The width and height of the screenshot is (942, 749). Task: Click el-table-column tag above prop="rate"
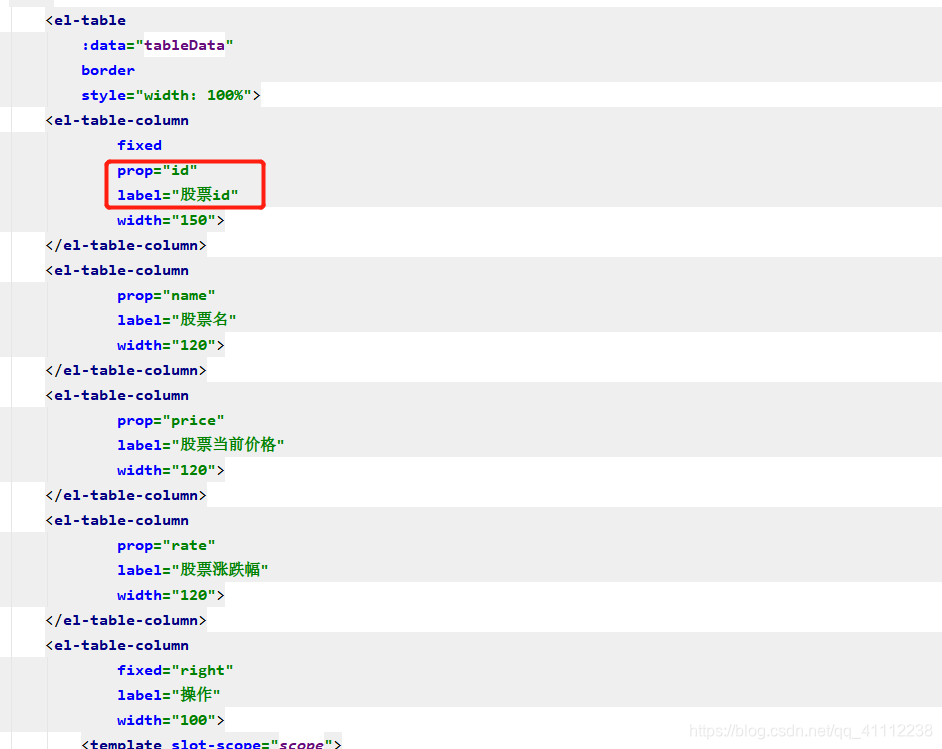coord(117,520)
